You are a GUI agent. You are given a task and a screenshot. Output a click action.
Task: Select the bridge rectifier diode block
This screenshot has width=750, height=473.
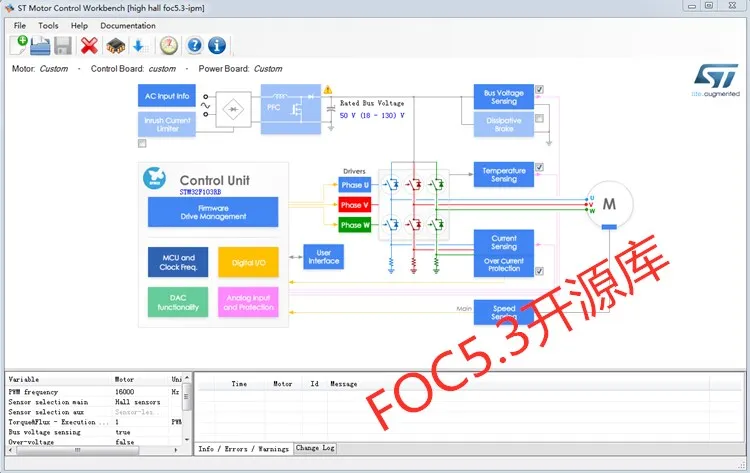[x=233, y=110]
